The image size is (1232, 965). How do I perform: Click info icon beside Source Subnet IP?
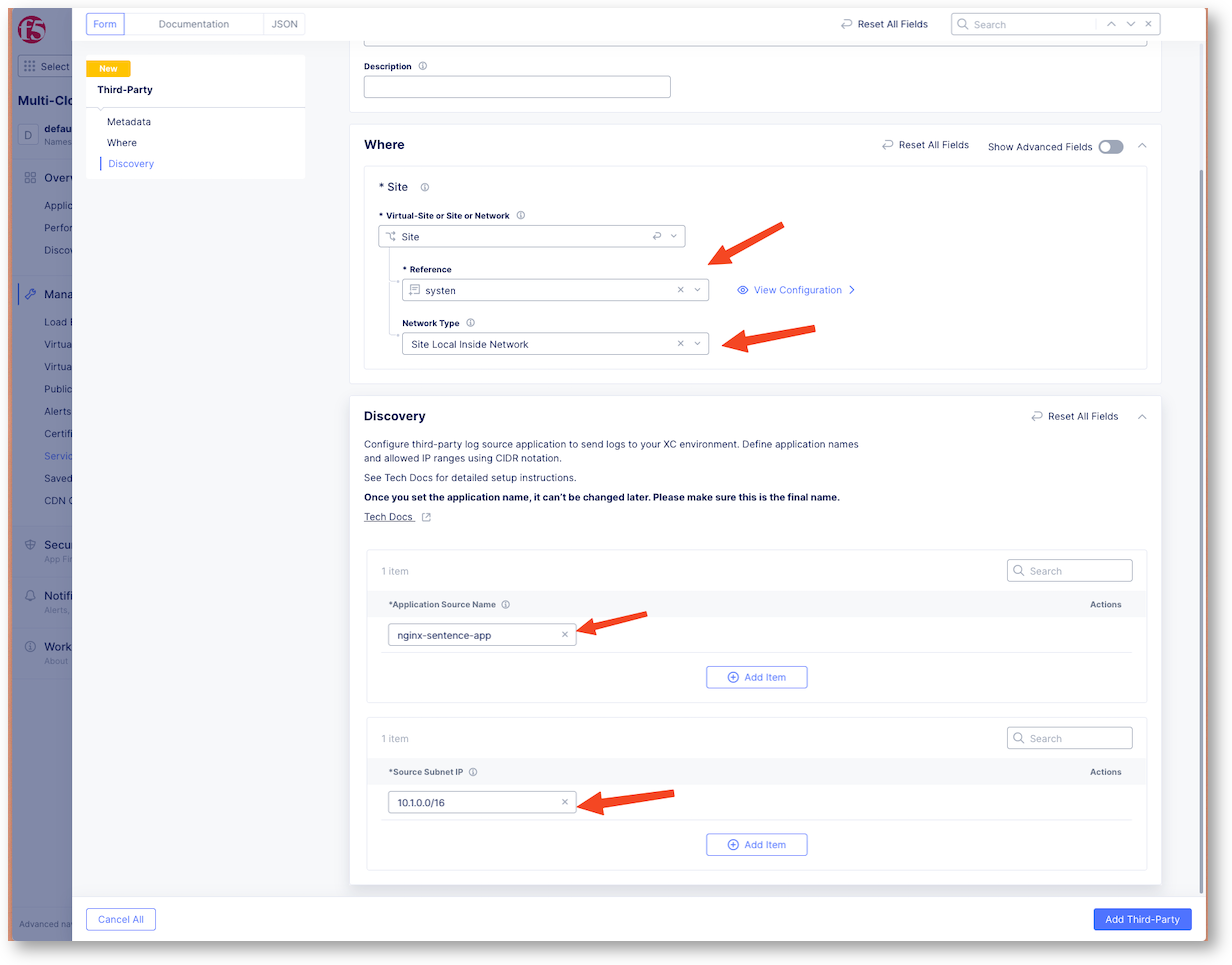(x=473, y=772)
